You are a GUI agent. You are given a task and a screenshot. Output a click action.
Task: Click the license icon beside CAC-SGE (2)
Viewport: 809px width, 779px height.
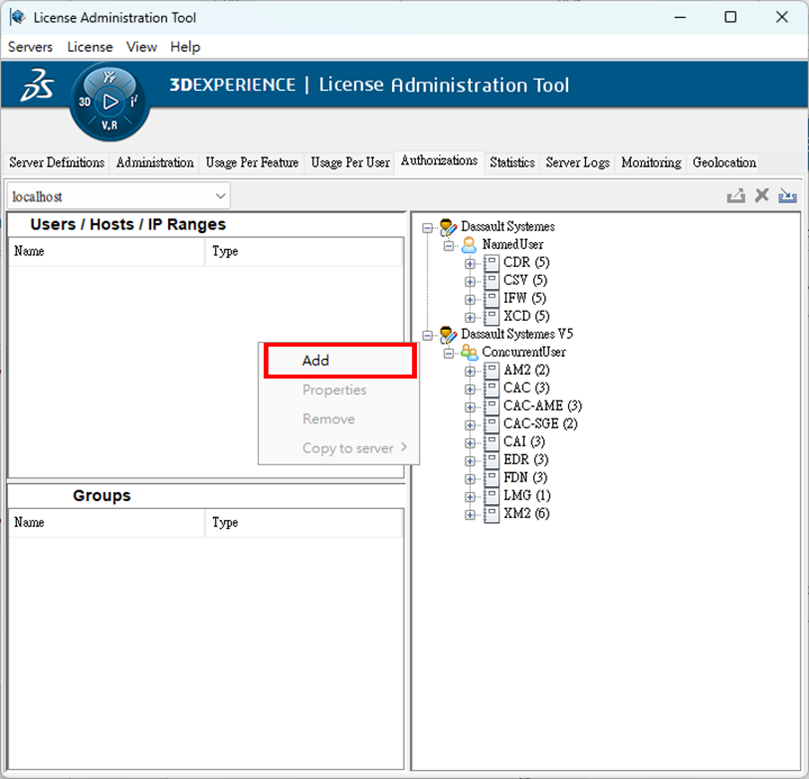(491, 425)
